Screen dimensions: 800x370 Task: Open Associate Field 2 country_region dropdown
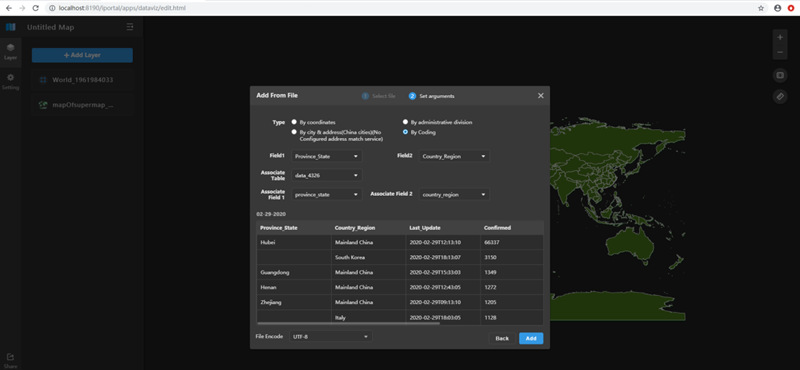point(454,194)
